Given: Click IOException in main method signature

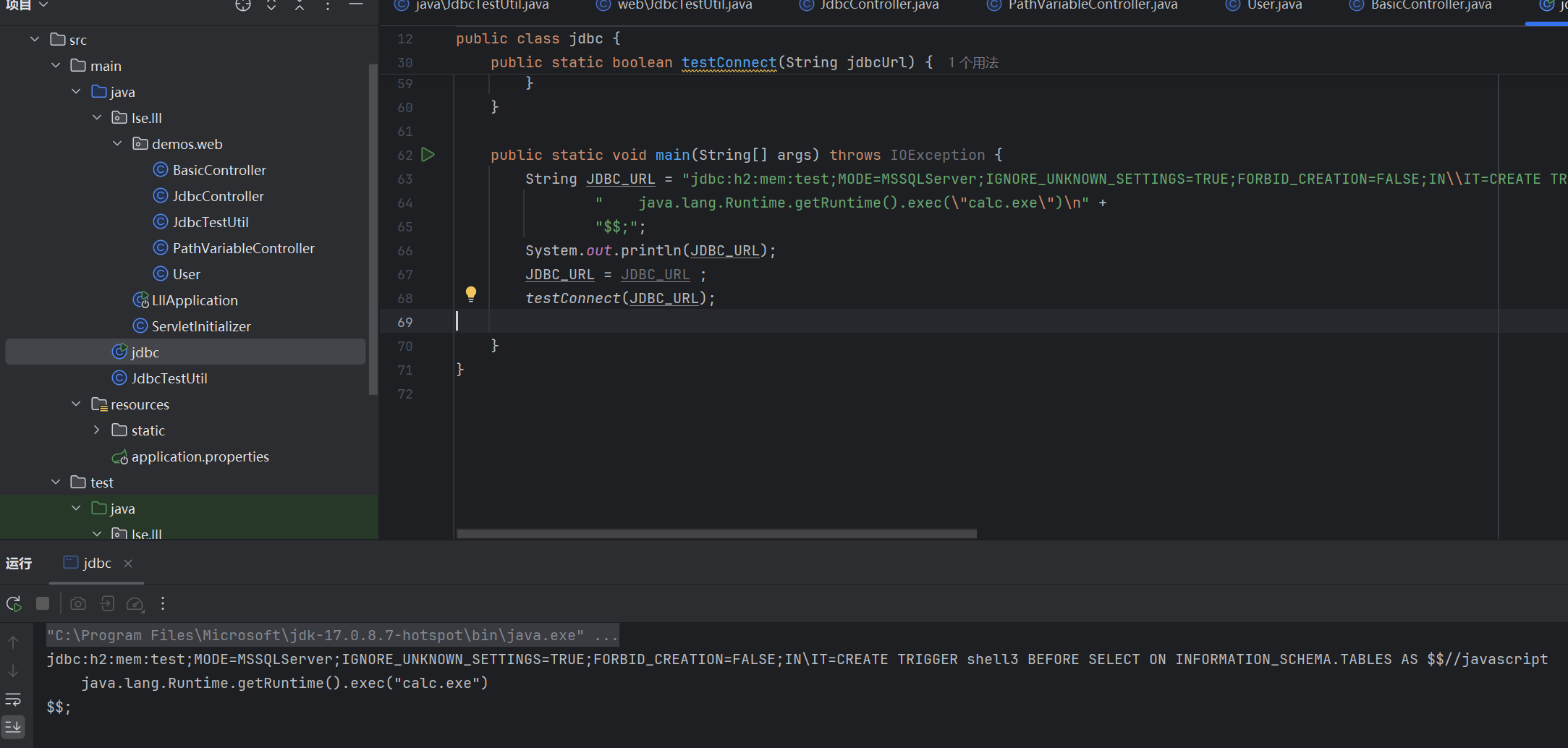Looking at the screenshot, I should point(937,155).
